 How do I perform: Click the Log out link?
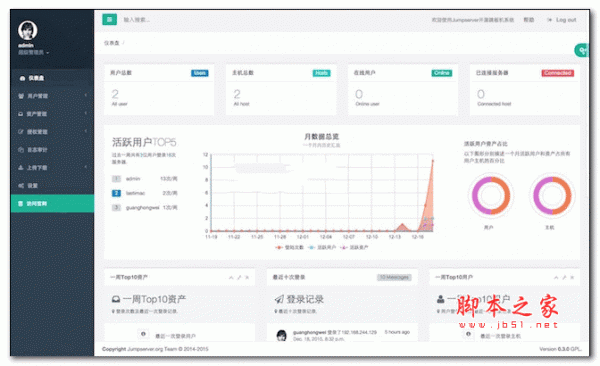pyautogui.click(x=562, y=20)
